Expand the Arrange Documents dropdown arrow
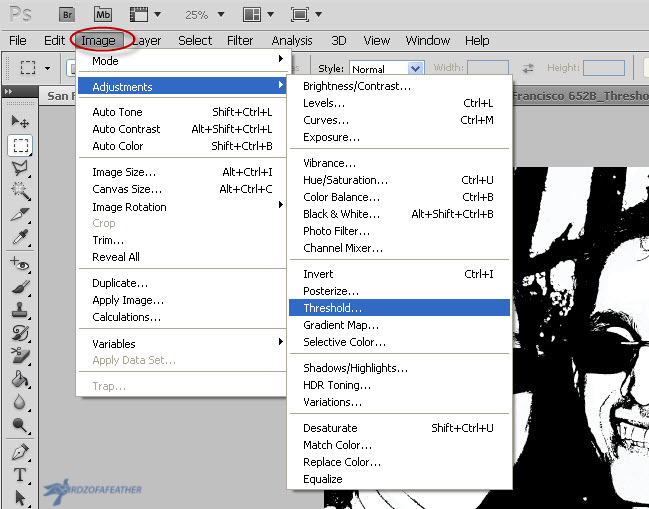The image size is (649, 509). tap(270, 15)
